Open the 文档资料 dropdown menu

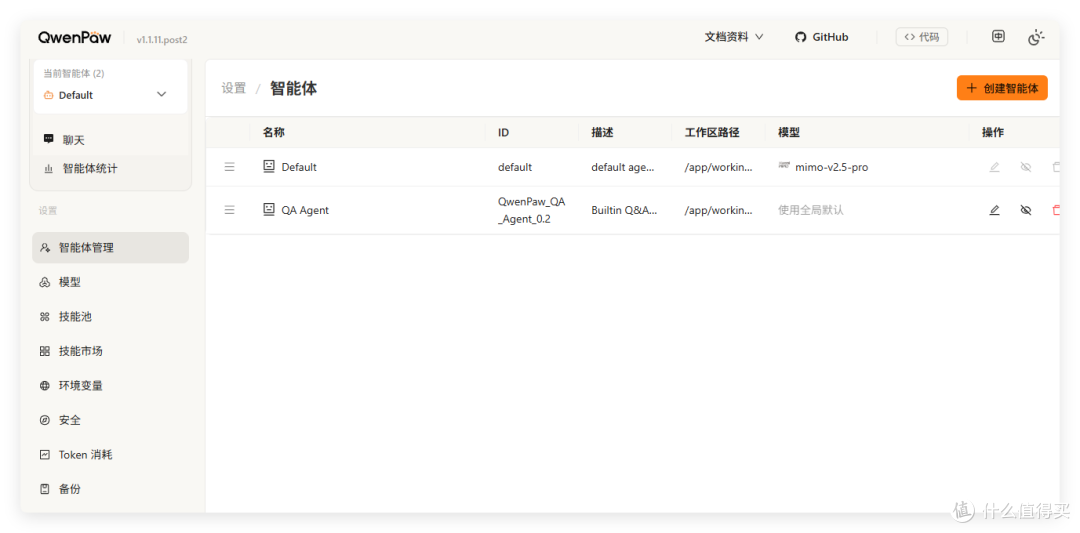(734, 37)
